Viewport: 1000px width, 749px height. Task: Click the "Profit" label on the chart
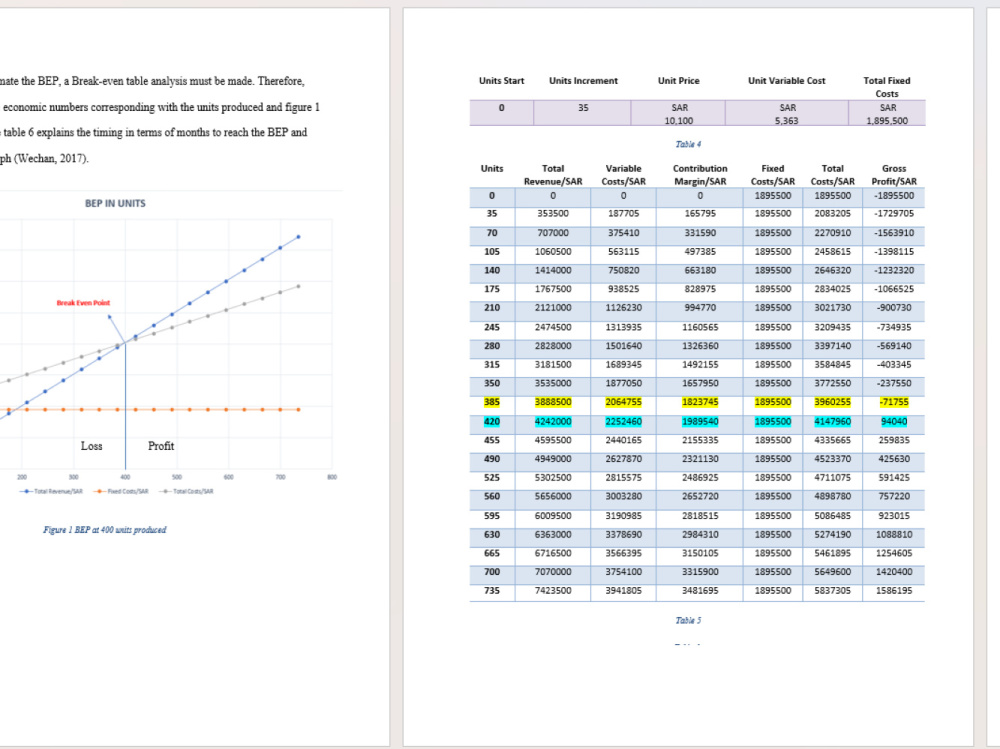(161, 446)
